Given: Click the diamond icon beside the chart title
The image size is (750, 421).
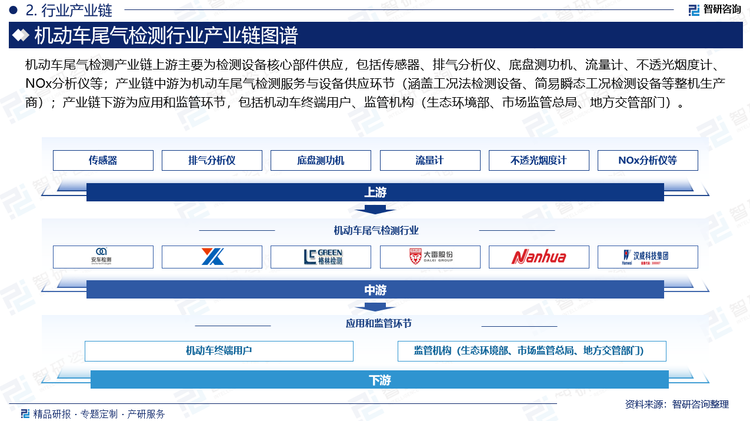Looking at the screenshot, I should 21,35.
